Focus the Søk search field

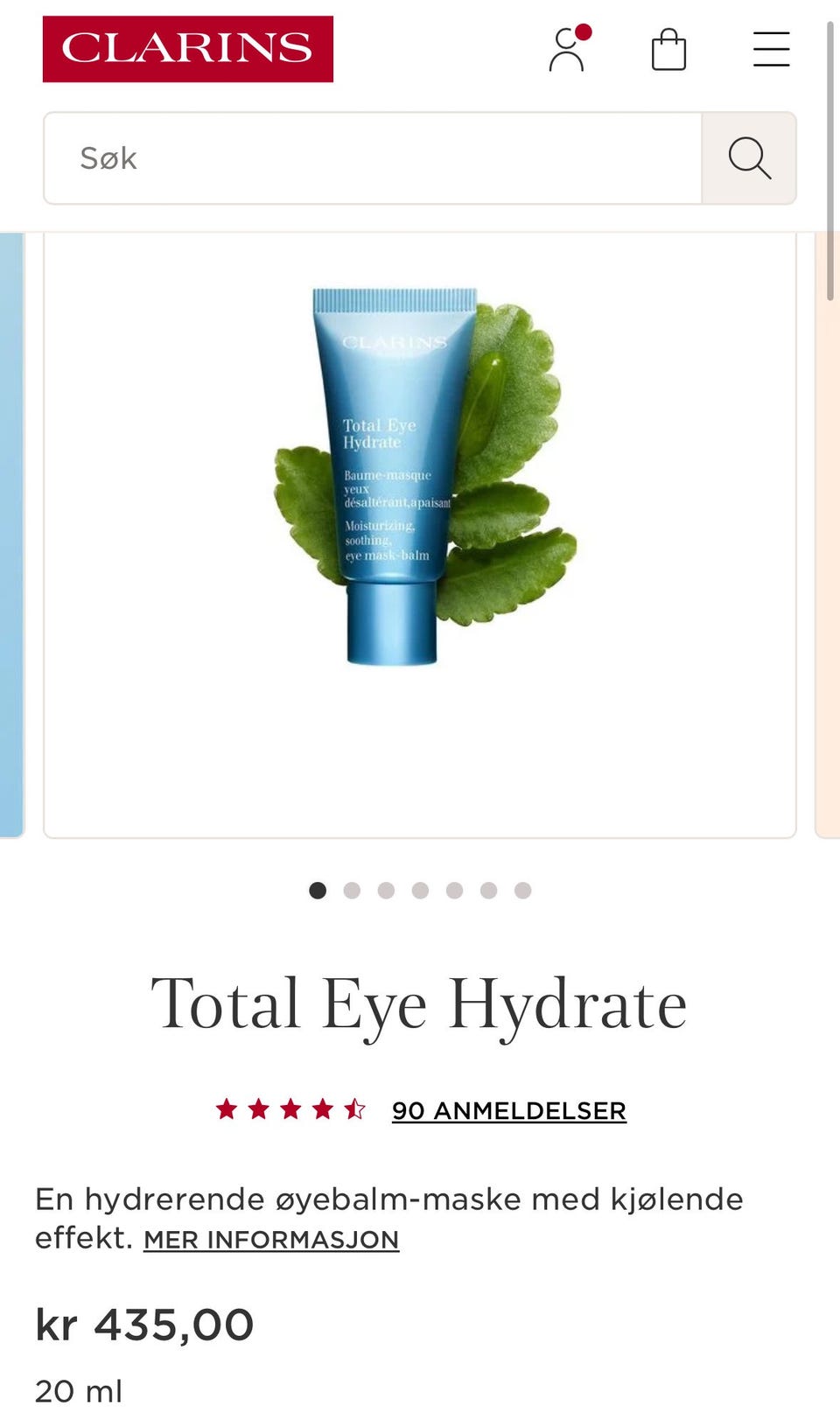[373, 158]
